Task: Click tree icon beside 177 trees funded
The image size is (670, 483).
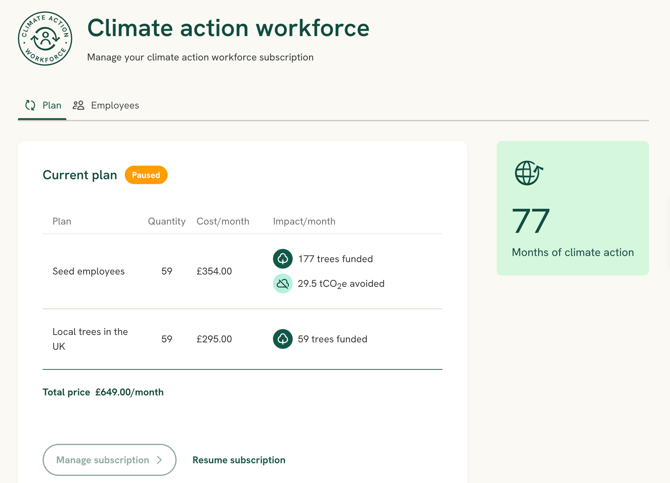Action: click(282, 259)
